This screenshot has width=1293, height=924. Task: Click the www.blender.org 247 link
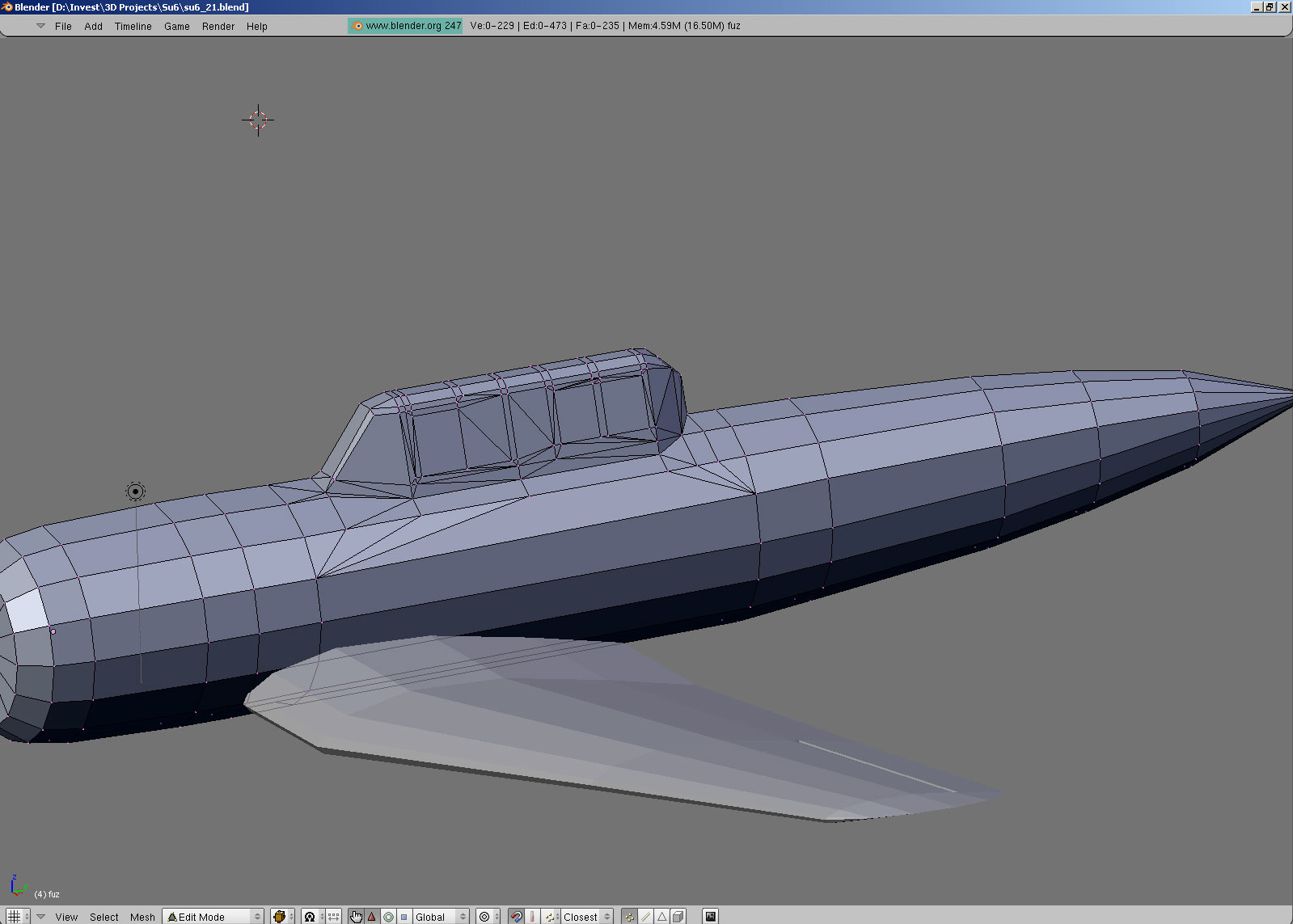406,26
